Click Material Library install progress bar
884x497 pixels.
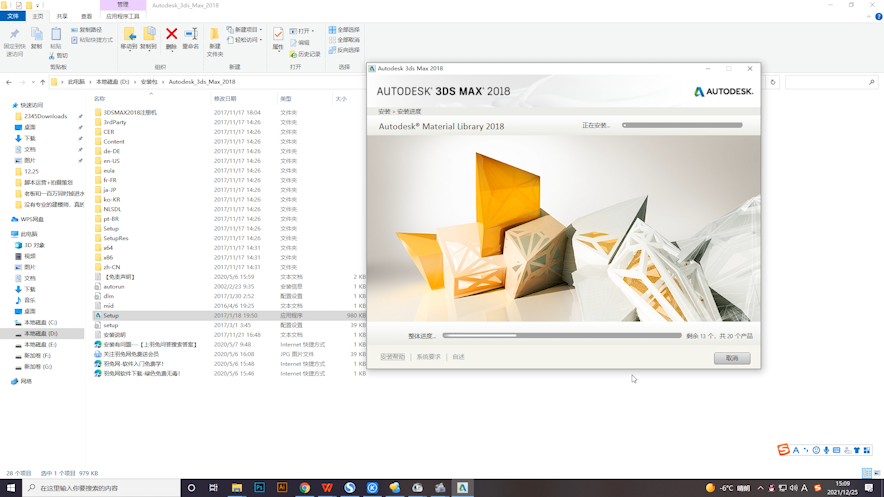[x=682, y=125]
